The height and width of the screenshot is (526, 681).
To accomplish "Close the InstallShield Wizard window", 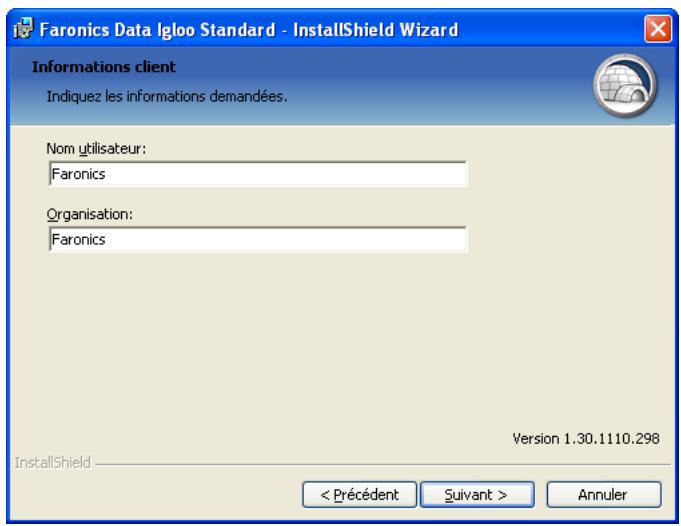I will click(658, 29).
